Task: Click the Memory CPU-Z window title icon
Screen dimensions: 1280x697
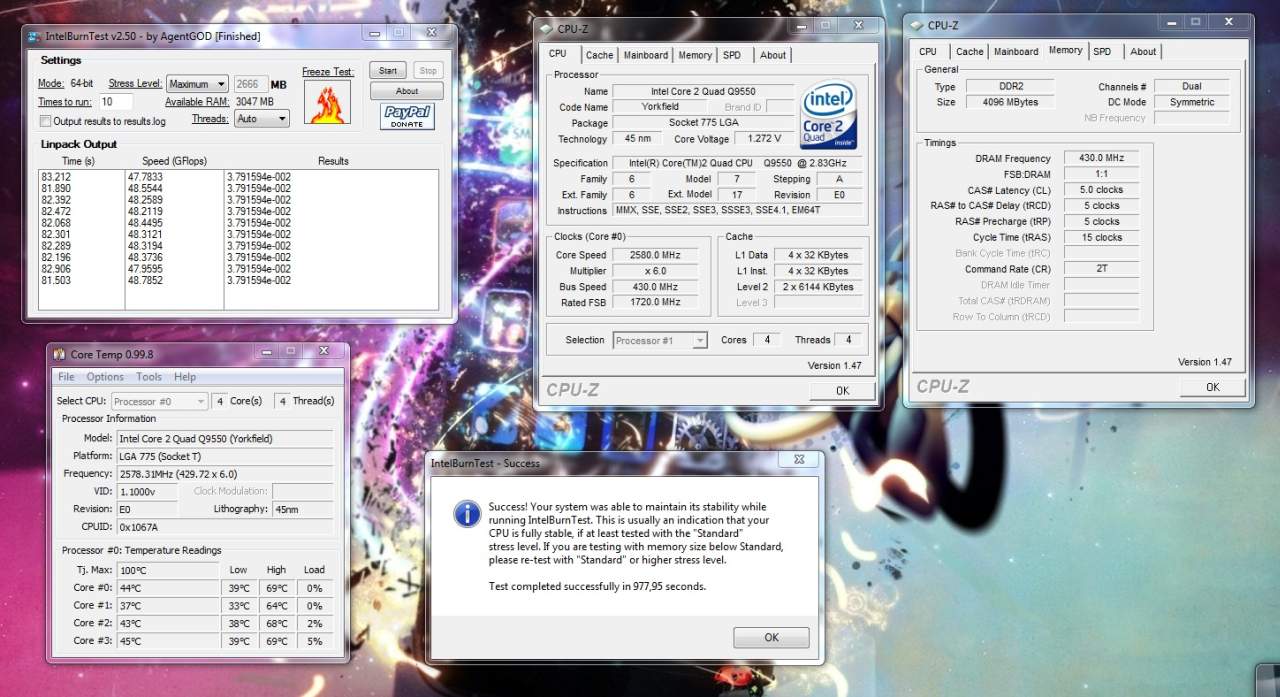Action: (x=916, y=26)
